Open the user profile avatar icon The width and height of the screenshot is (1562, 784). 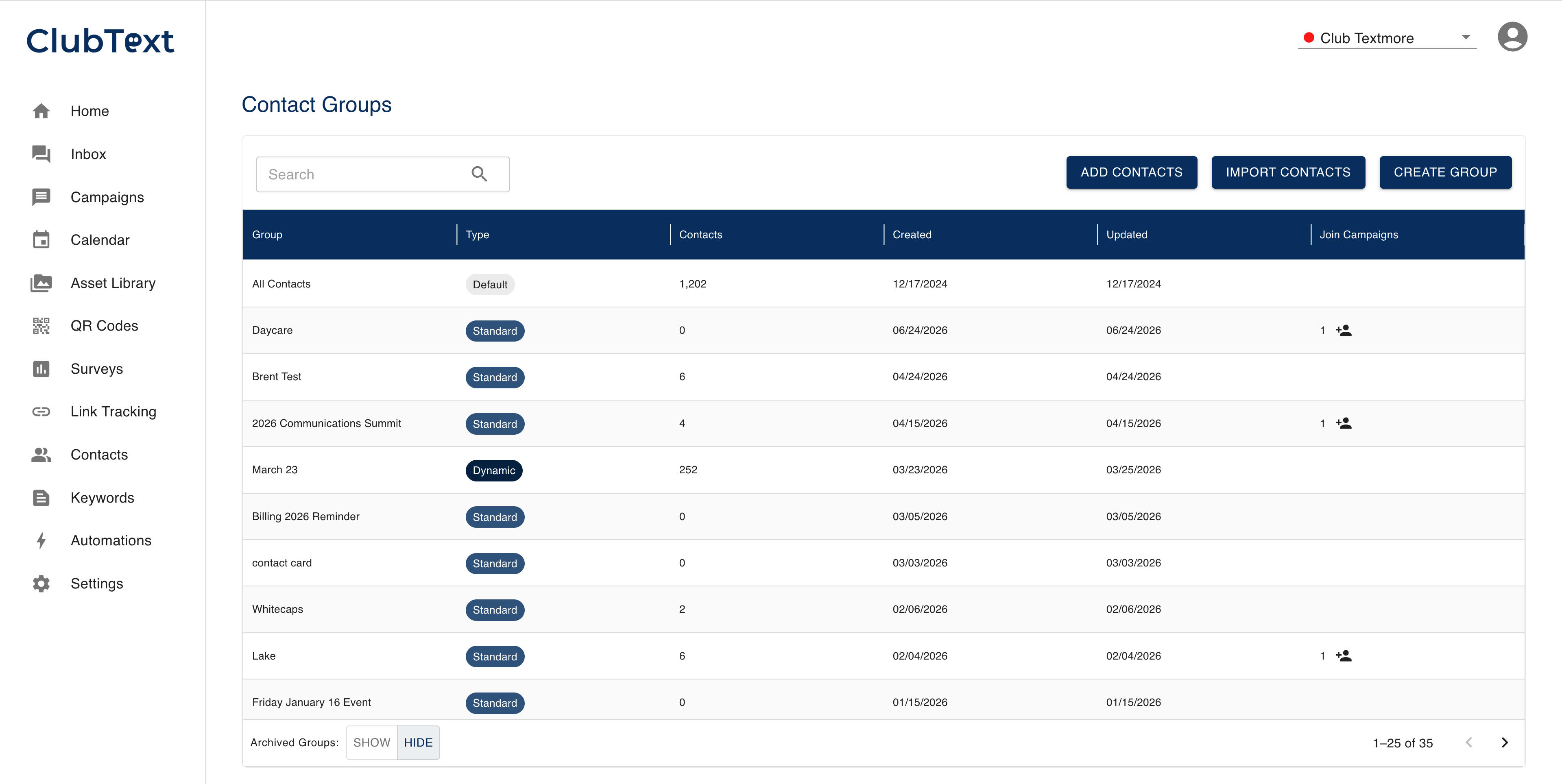point(1512,36)
